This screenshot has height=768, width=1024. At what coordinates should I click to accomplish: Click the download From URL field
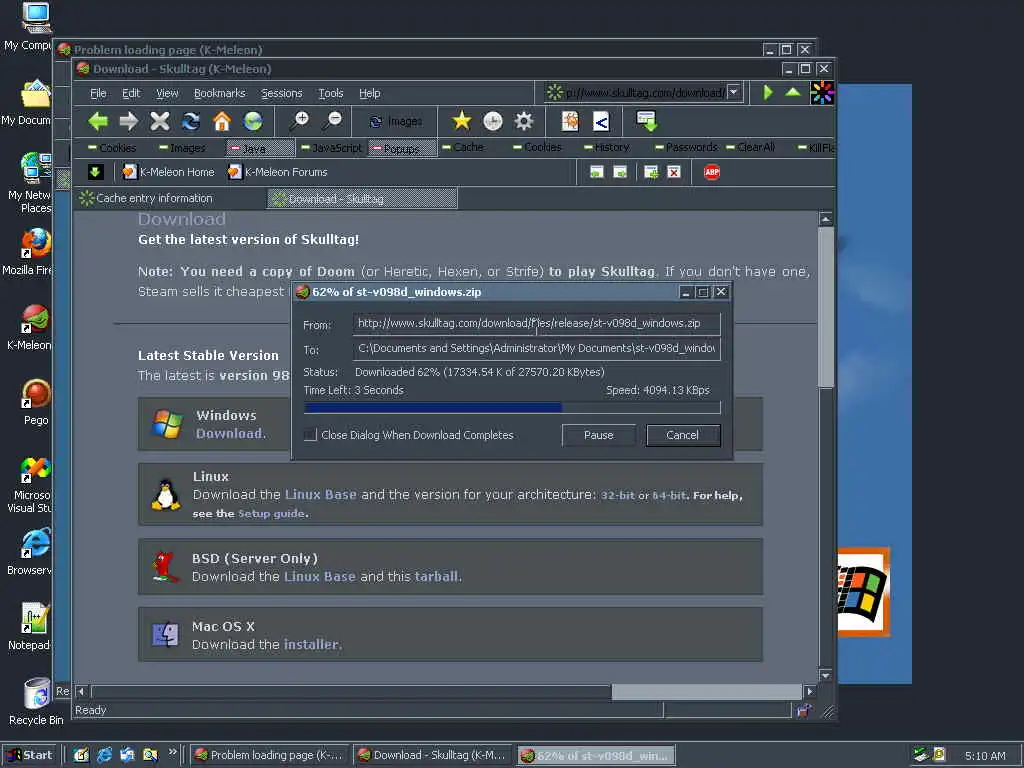[x=536, y=323]
